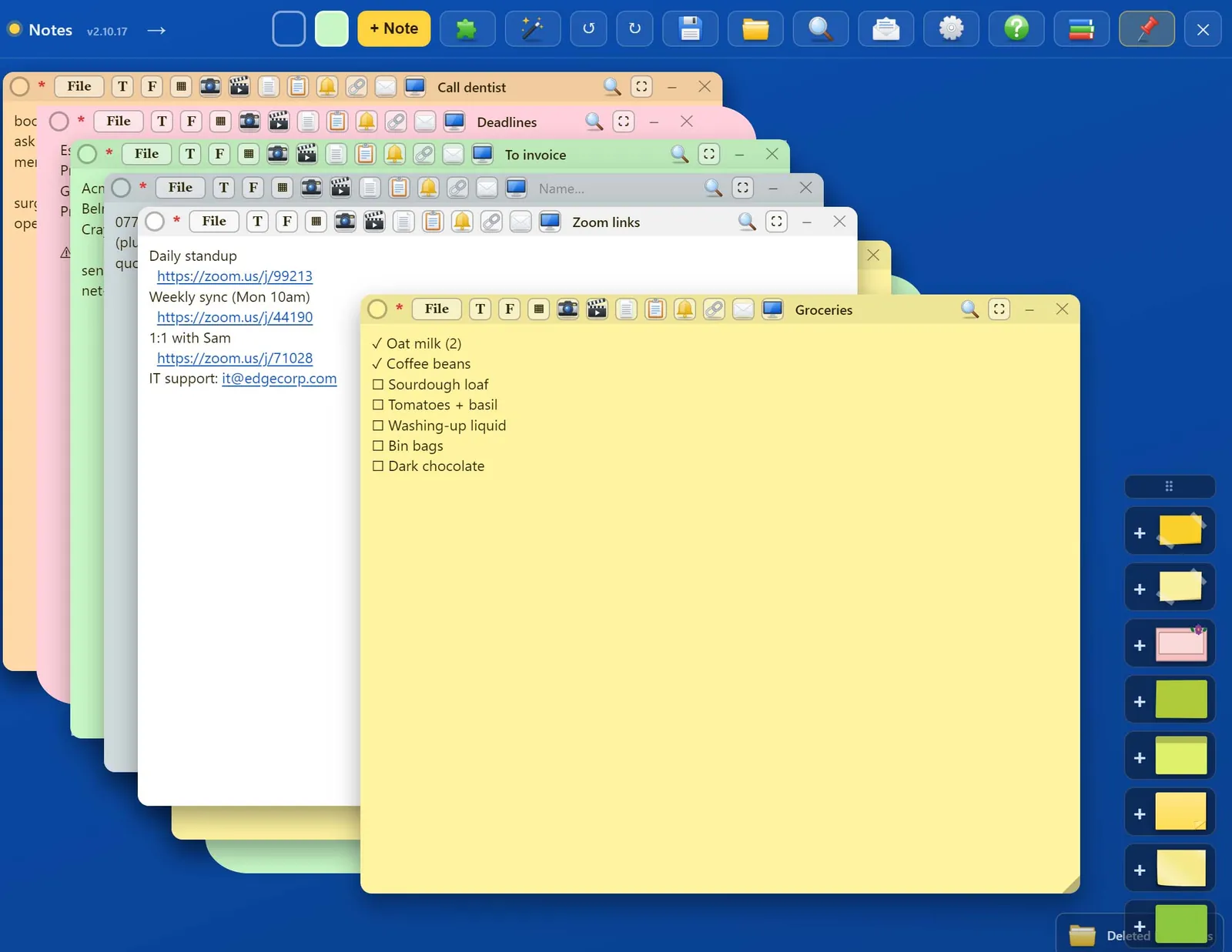Set alarm bell in Groceries note
The width and height of the screenshot is (1232, 952).
(x=685, y=309)
